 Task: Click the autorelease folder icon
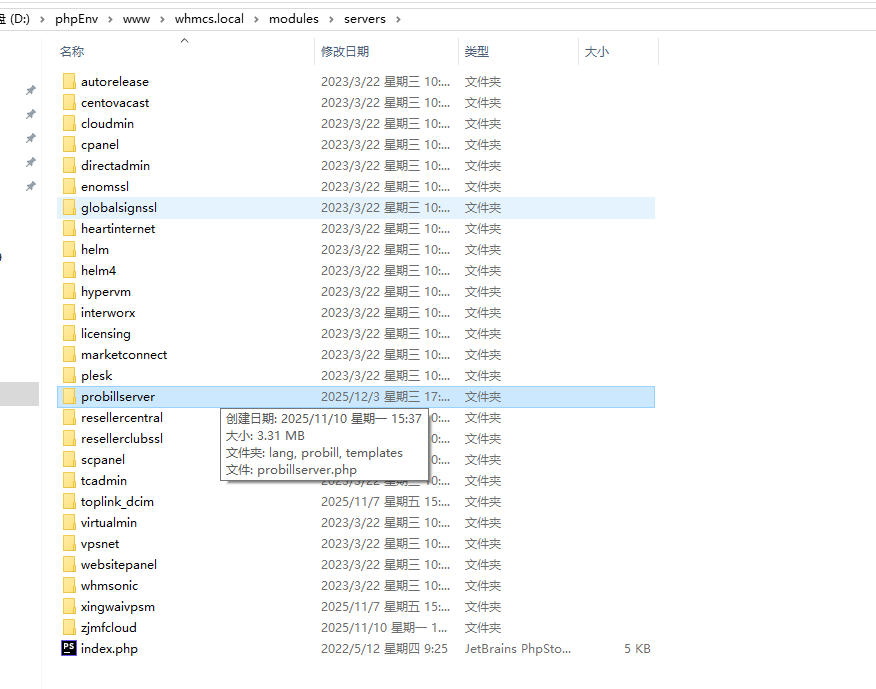(x=69, y=82)
